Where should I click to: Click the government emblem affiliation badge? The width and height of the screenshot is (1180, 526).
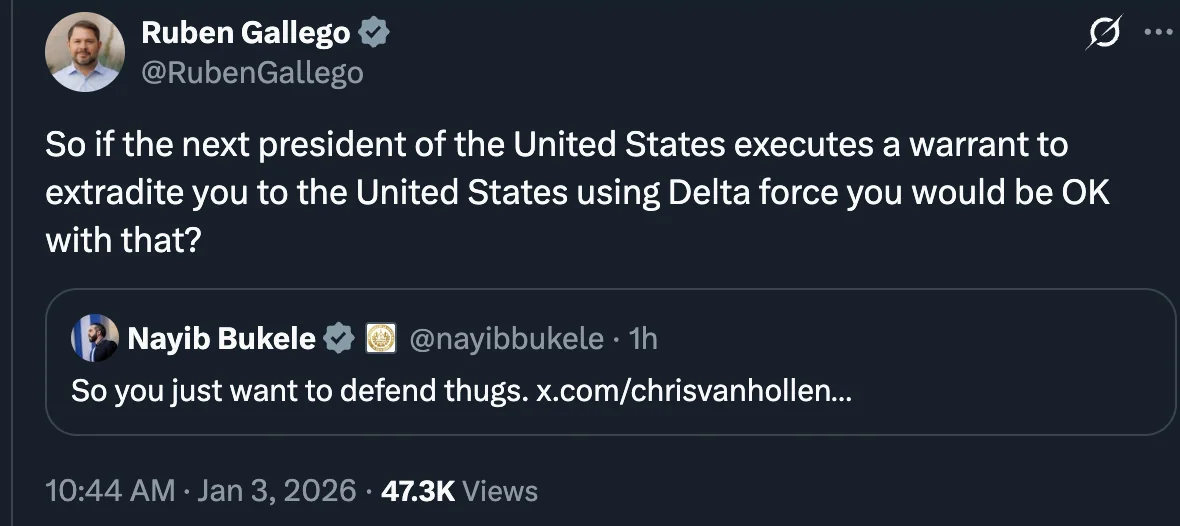(x=381, y=339)
